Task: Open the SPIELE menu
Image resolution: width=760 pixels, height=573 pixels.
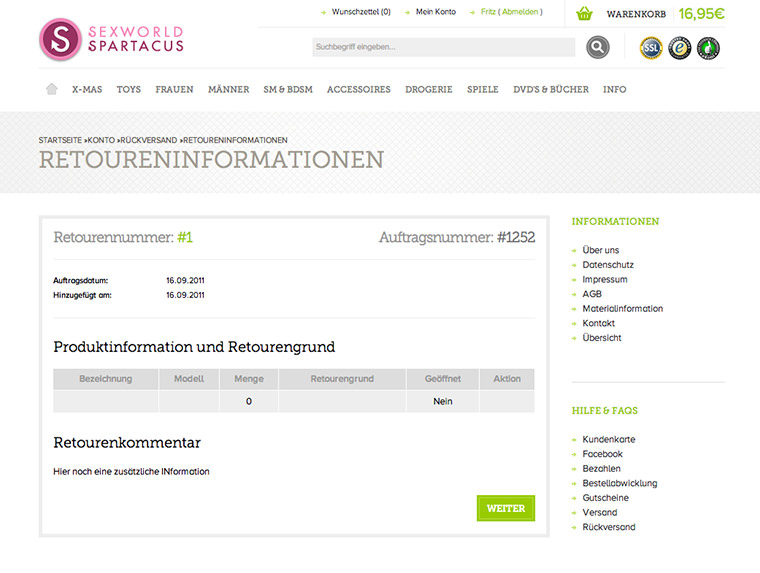Action: (x=483, y=89)
